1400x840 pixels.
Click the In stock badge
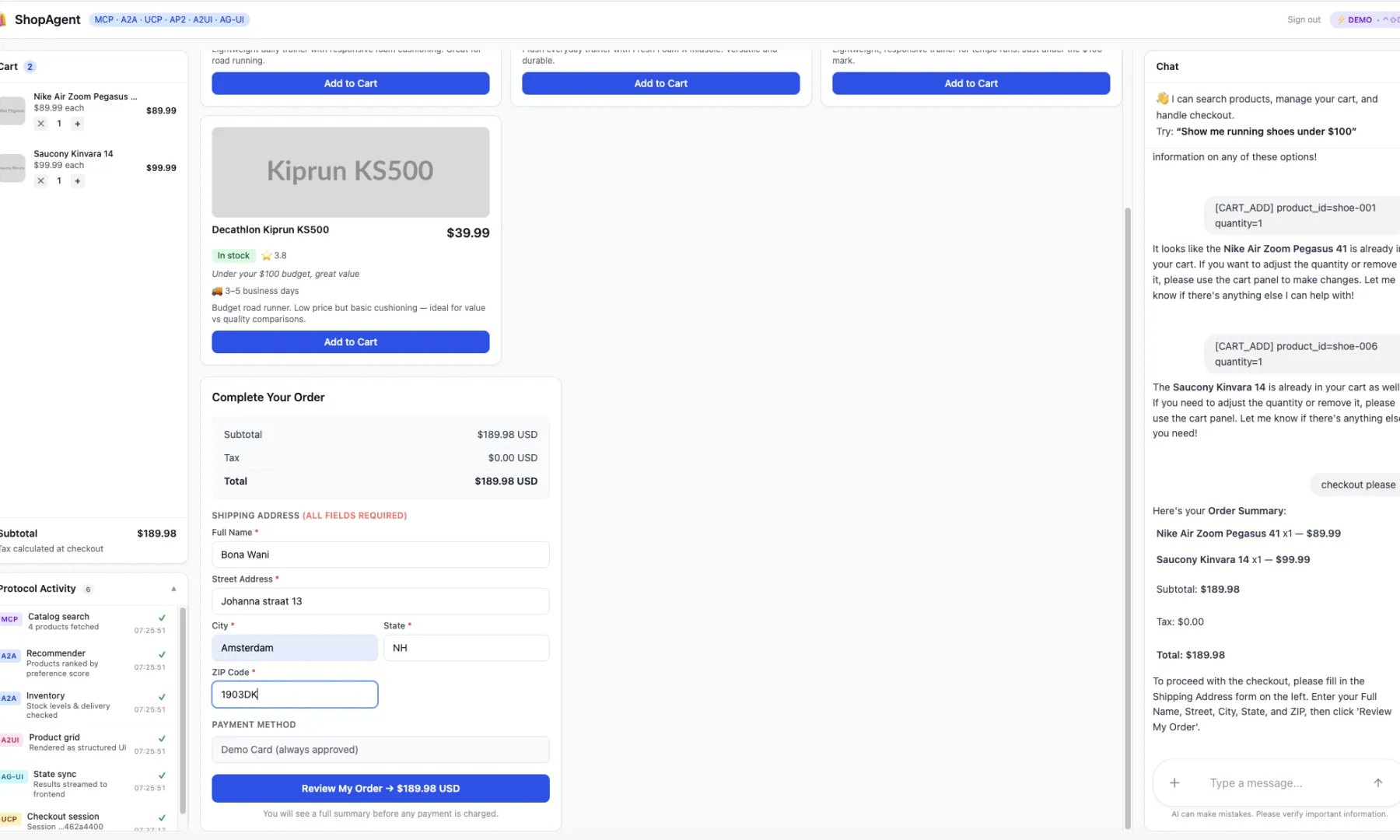coord(233,256)
